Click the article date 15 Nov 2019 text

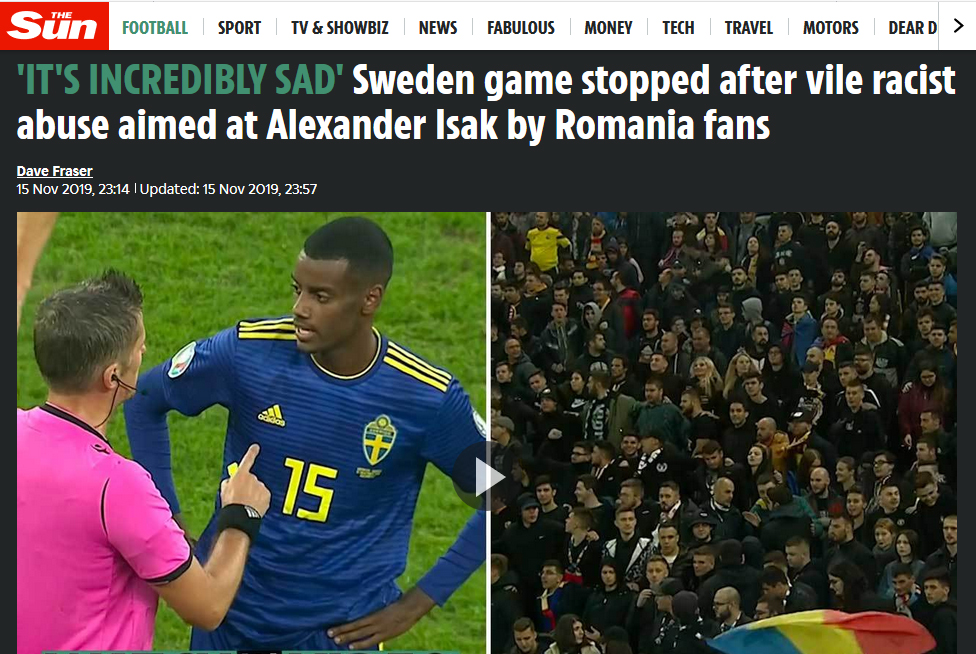coord(73,189)
